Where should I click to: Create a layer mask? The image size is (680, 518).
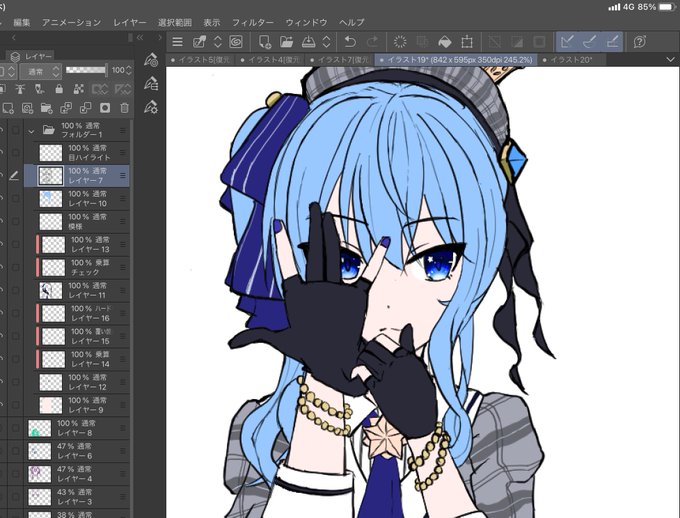[105, 108]
